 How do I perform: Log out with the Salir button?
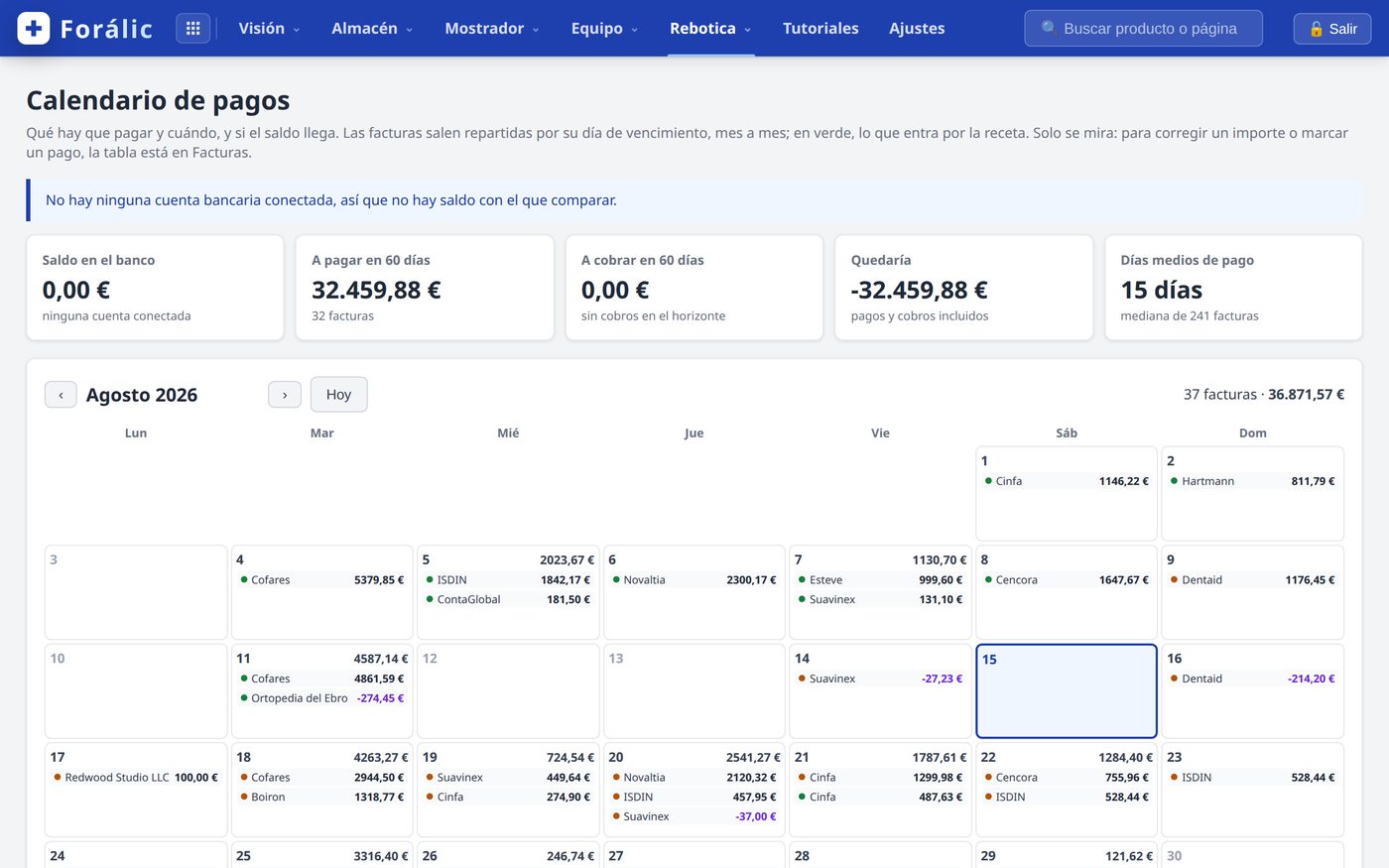coord(1332,29)
